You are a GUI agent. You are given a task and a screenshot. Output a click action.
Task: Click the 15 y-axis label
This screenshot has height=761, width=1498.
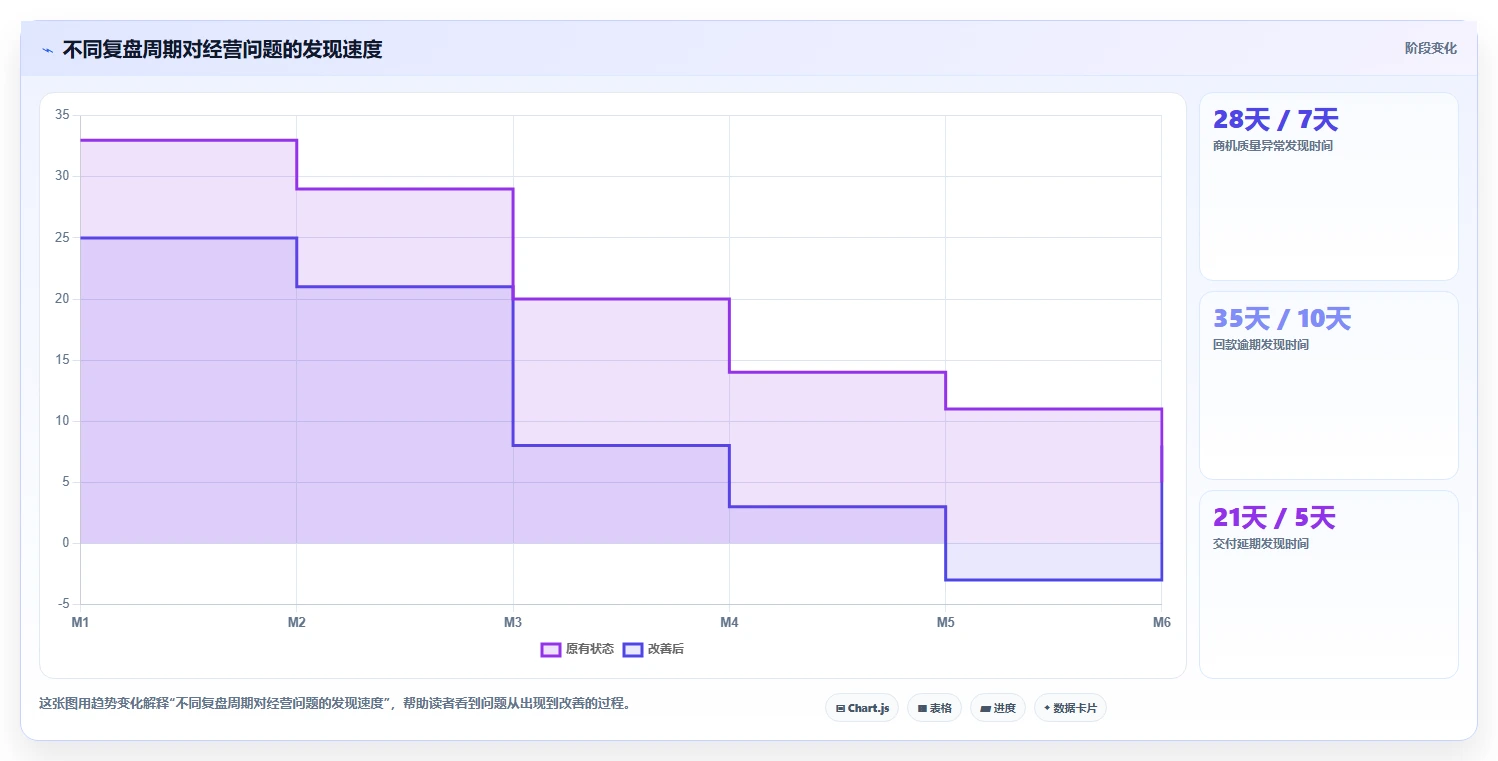[62, 360]
